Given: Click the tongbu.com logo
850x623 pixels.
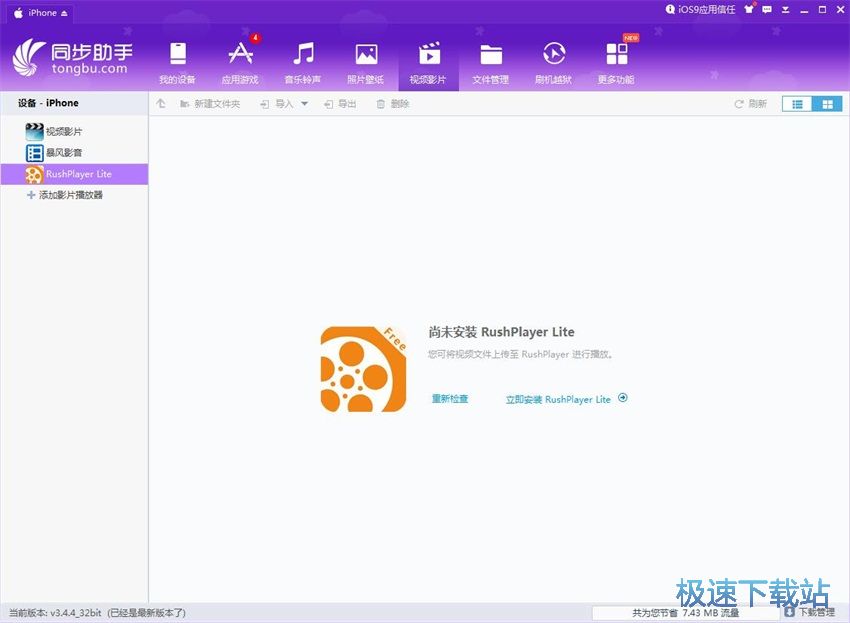Looking at the screenshot, I should click(72, 57).
